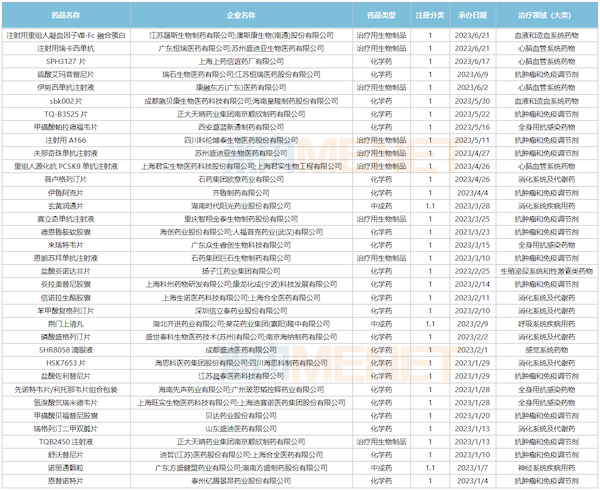Select the '伊努西单抗注射液' drug name

[66, 88]
